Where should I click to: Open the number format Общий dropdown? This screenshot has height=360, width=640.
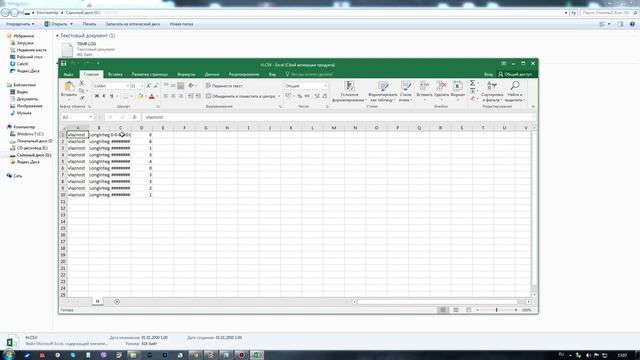[x=306, y=86]
